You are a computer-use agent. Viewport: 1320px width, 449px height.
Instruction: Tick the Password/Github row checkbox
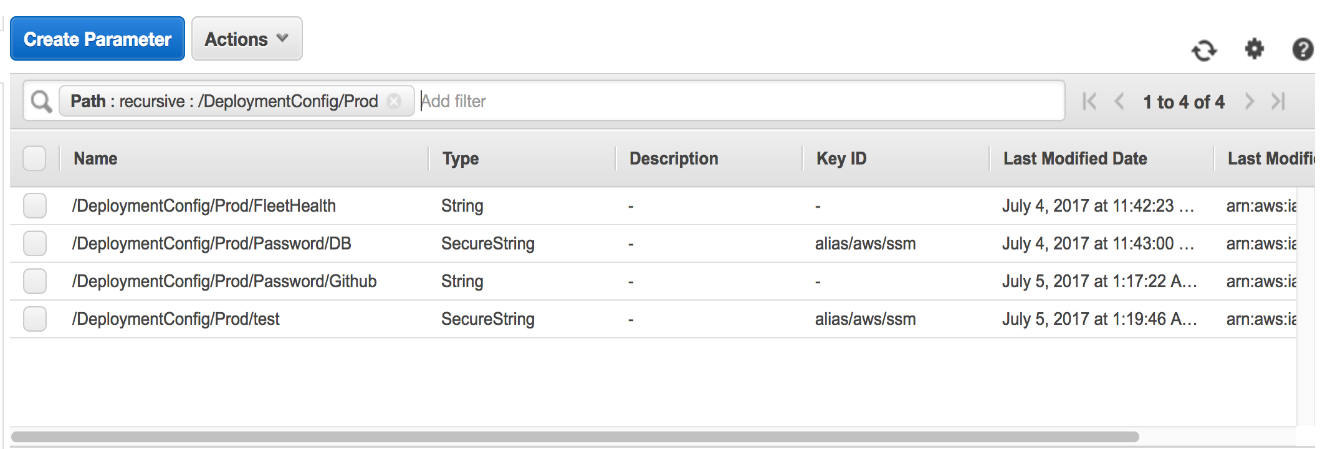point(35,281)
